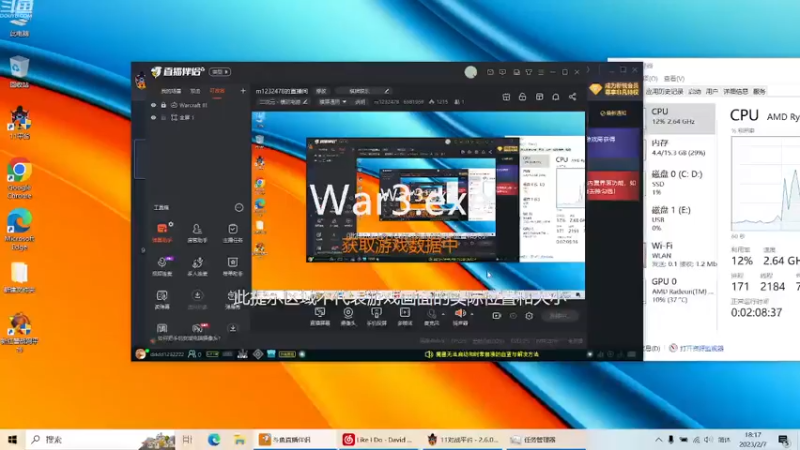Open the Recycle Bin on the desktop
Screen dimensions: 800x450
tap(19, 71)
